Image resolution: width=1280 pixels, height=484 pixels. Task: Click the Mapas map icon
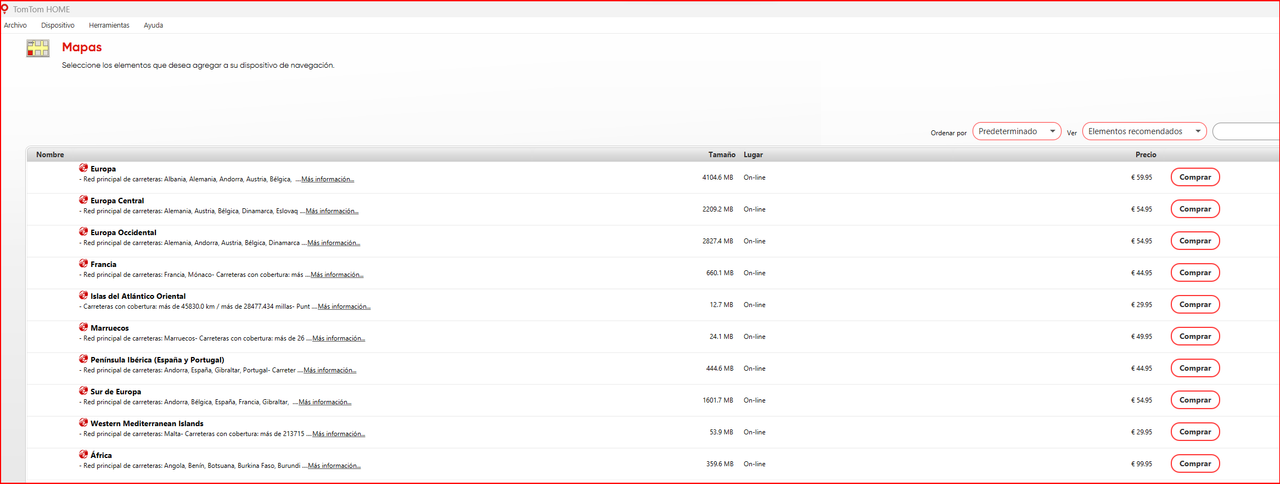[38, 50]
